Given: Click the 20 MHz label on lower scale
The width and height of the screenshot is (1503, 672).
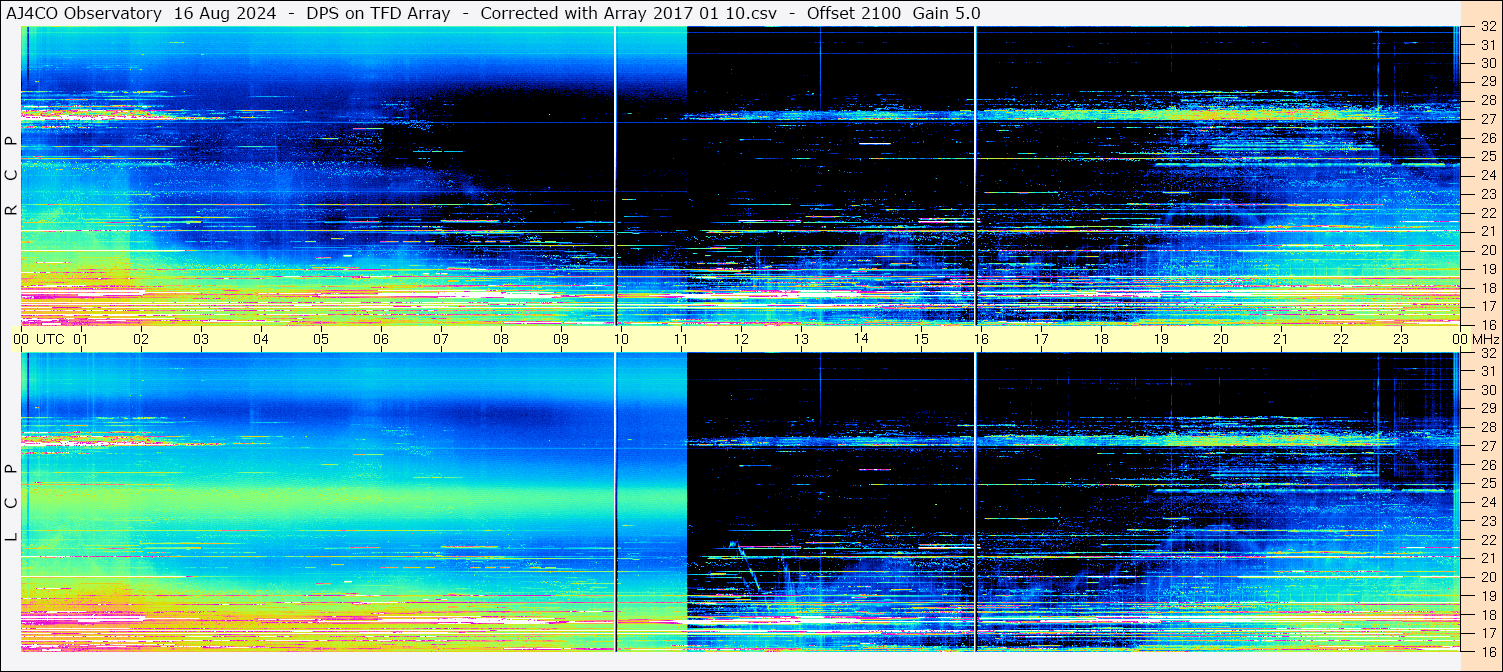Looking at the screenshot, I should (1487, 577).
